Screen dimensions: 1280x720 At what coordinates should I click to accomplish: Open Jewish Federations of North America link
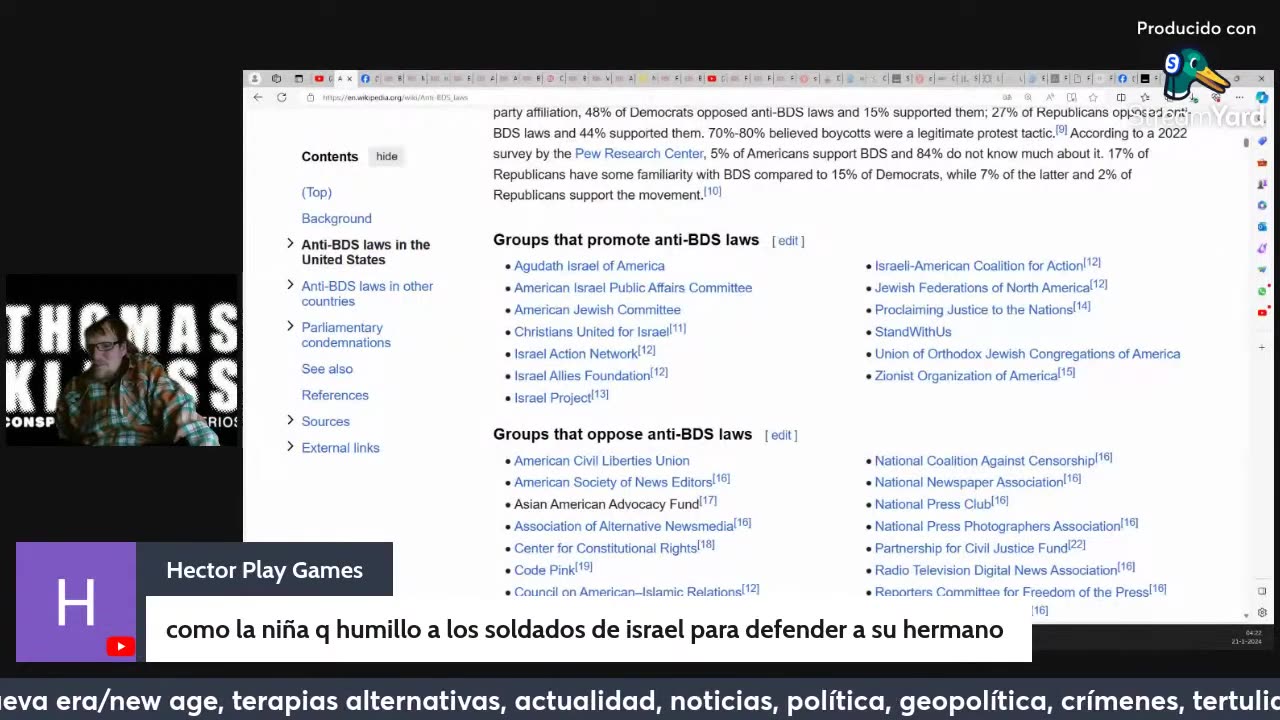pyautogui.click(x=982, y=288)
